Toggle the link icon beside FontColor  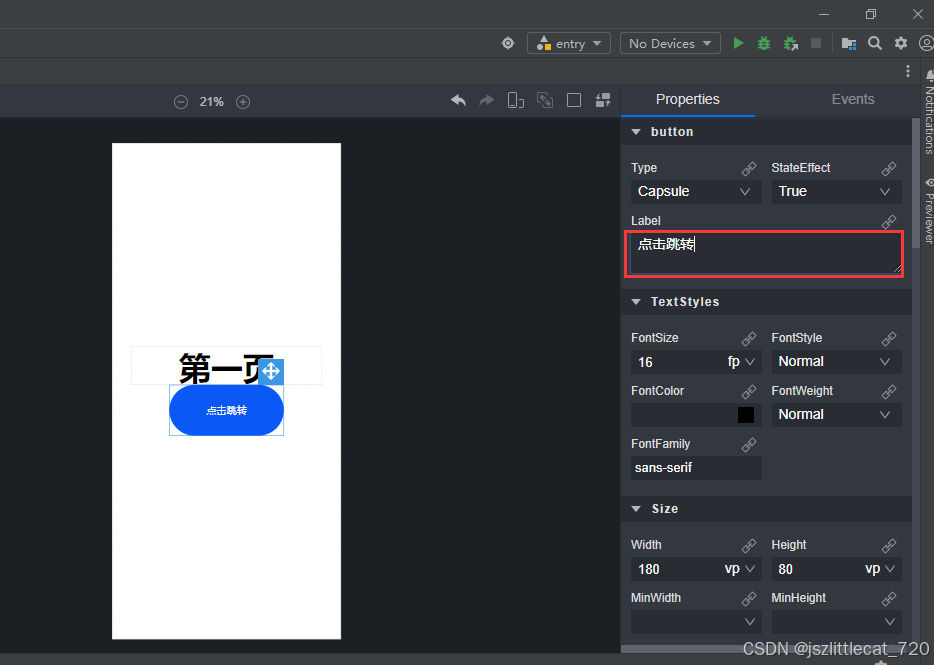click(748, 392)
